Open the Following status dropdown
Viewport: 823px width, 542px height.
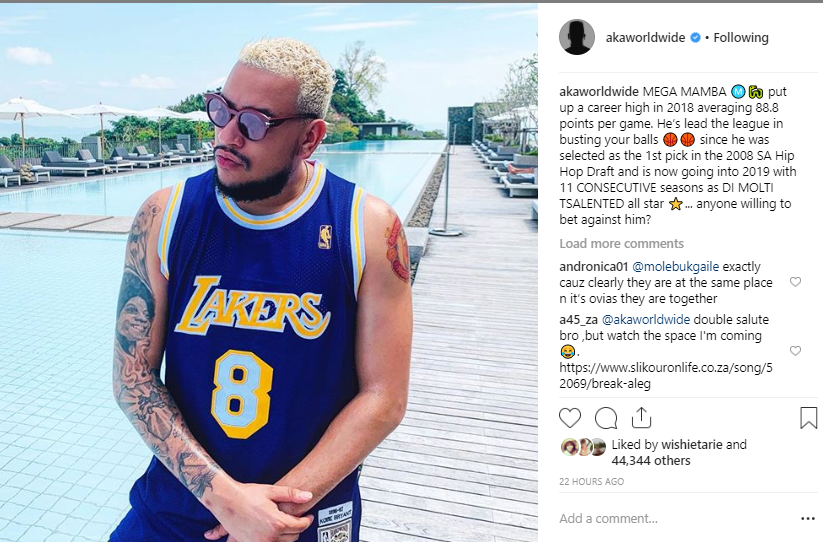[741, 38]
